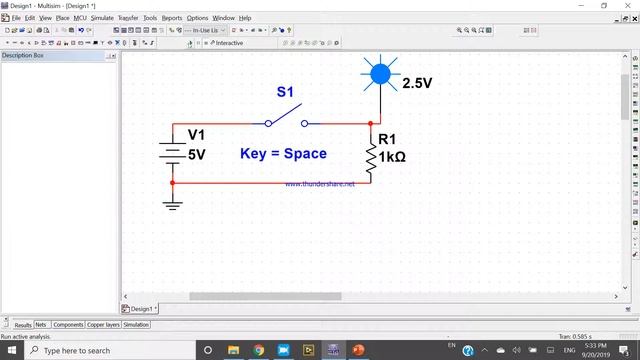Switch to the Components tab

[x=68, y=325]
